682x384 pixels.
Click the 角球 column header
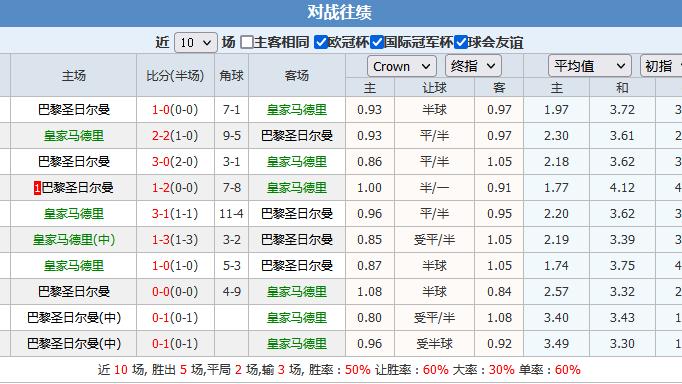click(231, 76)
